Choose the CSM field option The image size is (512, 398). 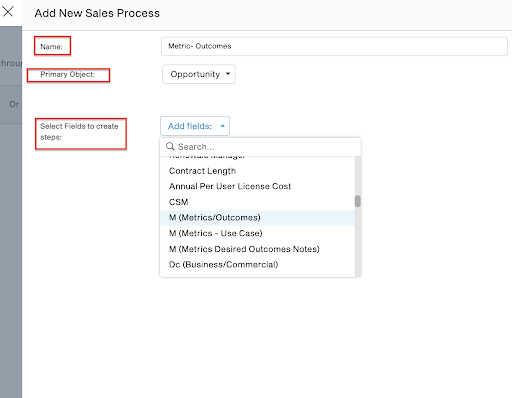pos(257,202)
